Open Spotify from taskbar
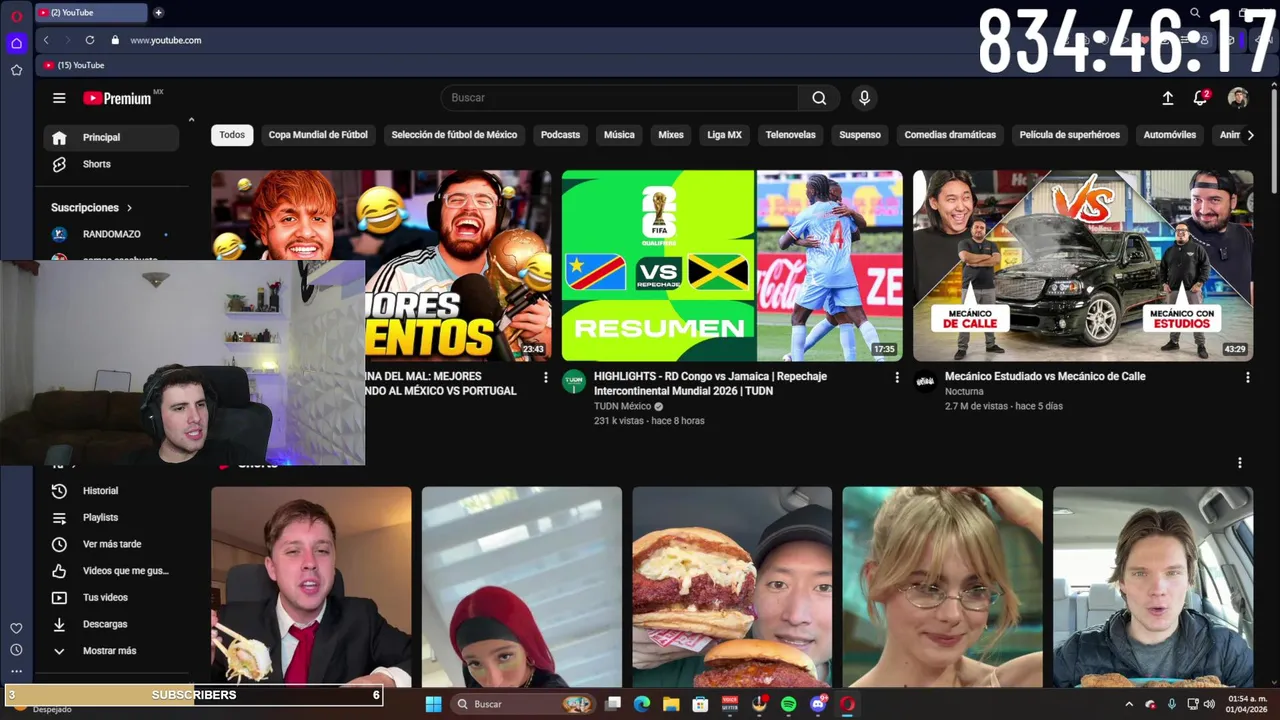The height and width of the screenshot is (720, 1280). point(788,704)
